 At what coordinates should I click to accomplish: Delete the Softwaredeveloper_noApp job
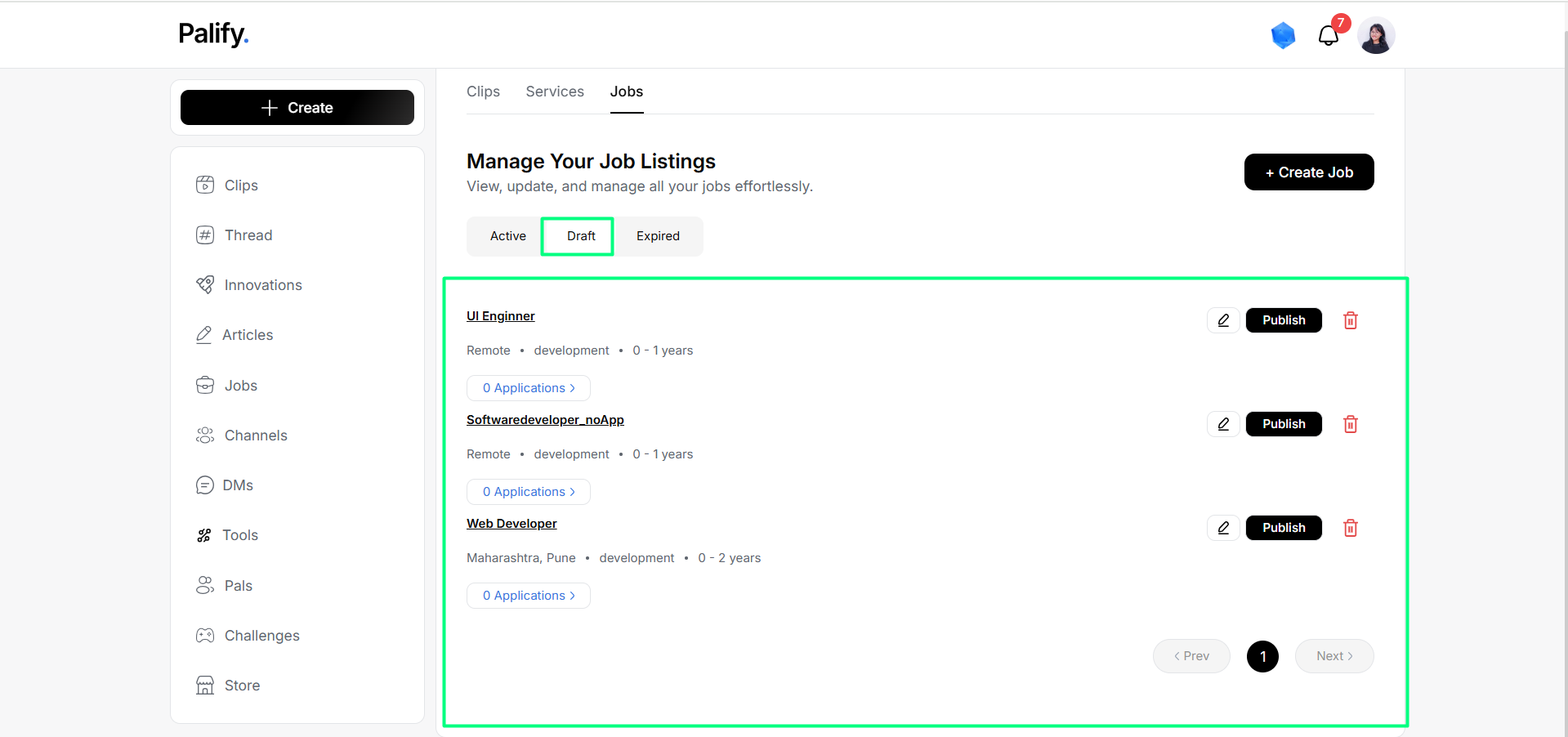click(x=1351, y=424)
